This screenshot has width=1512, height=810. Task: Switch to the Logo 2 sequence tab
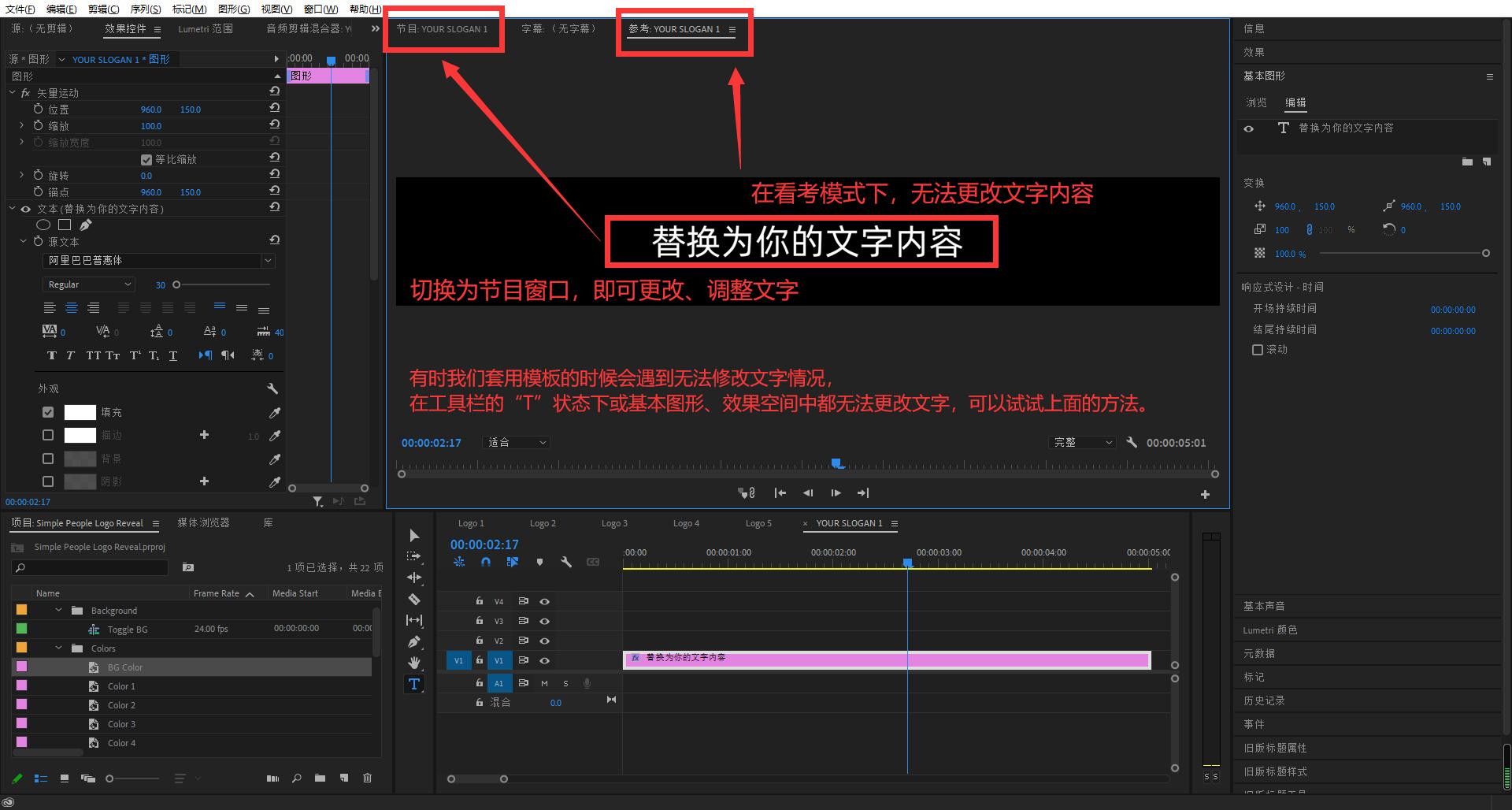[543, 522]
